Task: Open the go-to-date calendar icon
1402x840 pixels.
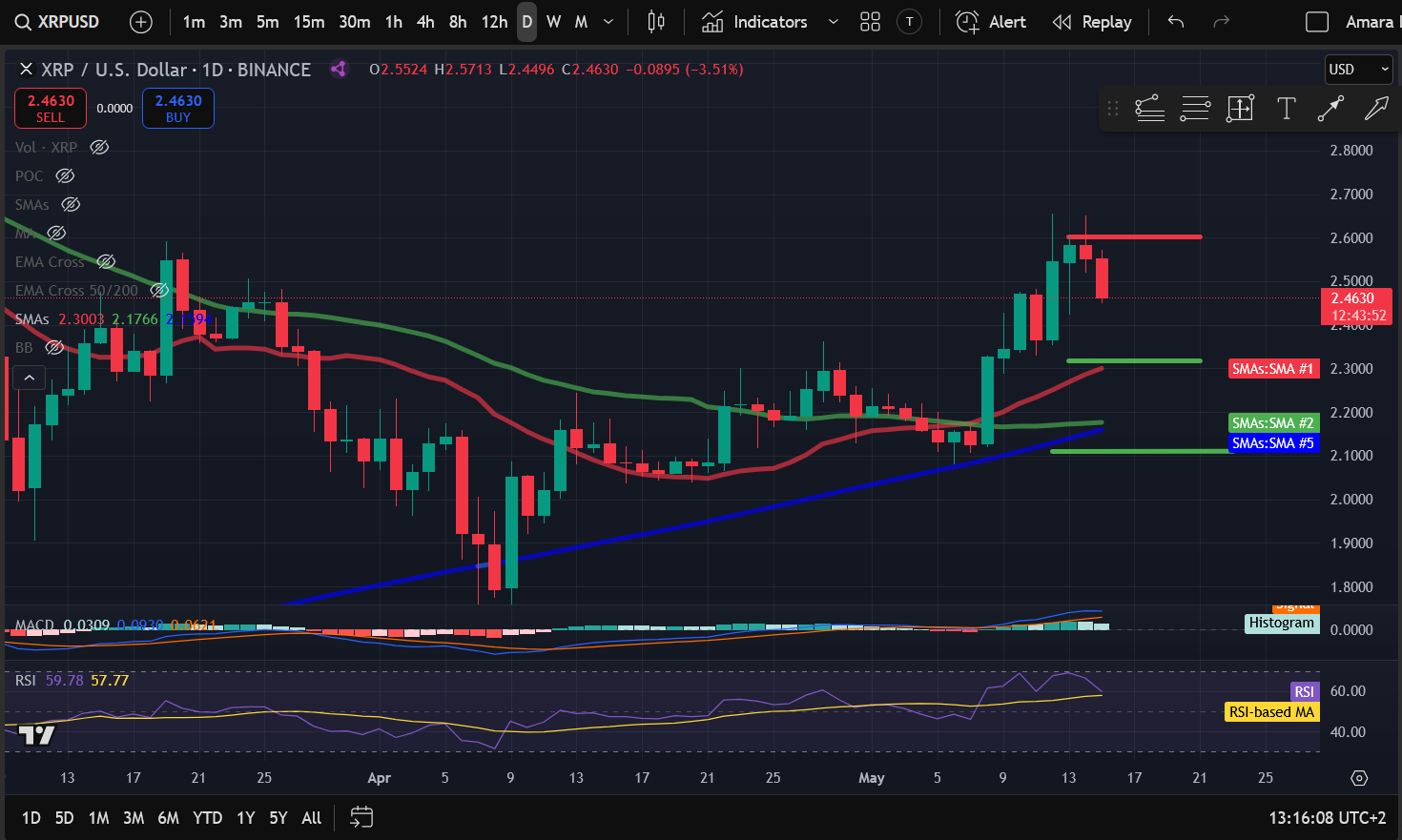Action: pos(361,817)
